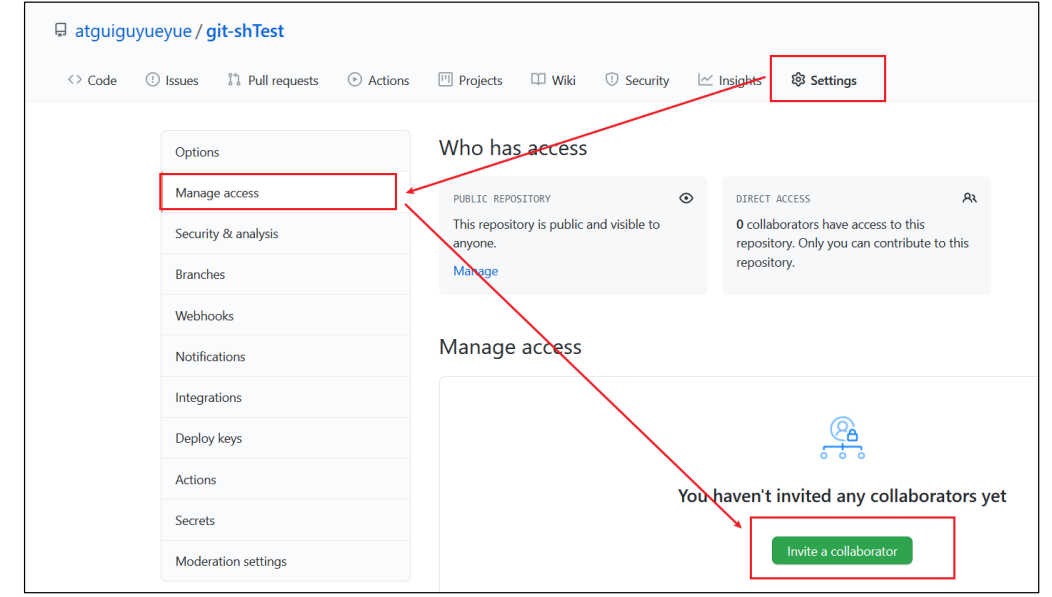Open the Issues tab
Viewport: 1052px width, 597px height.
pyautogui.click(x=172, y=80)
